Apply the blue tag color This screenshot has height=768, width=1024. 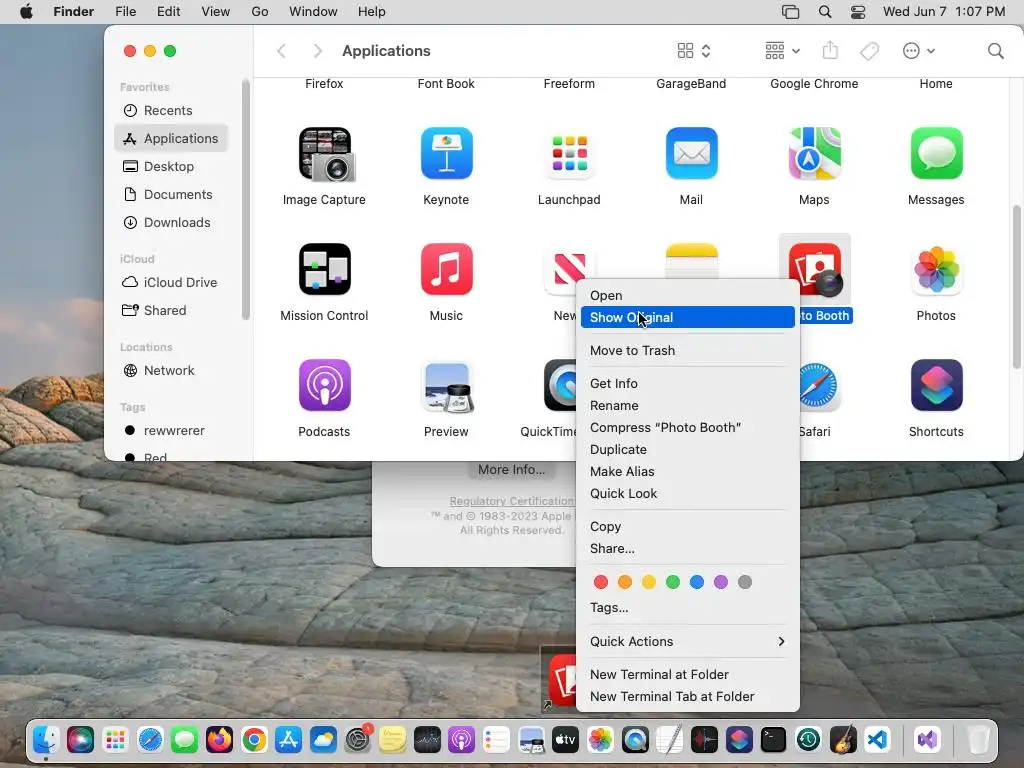pos(697,582)
